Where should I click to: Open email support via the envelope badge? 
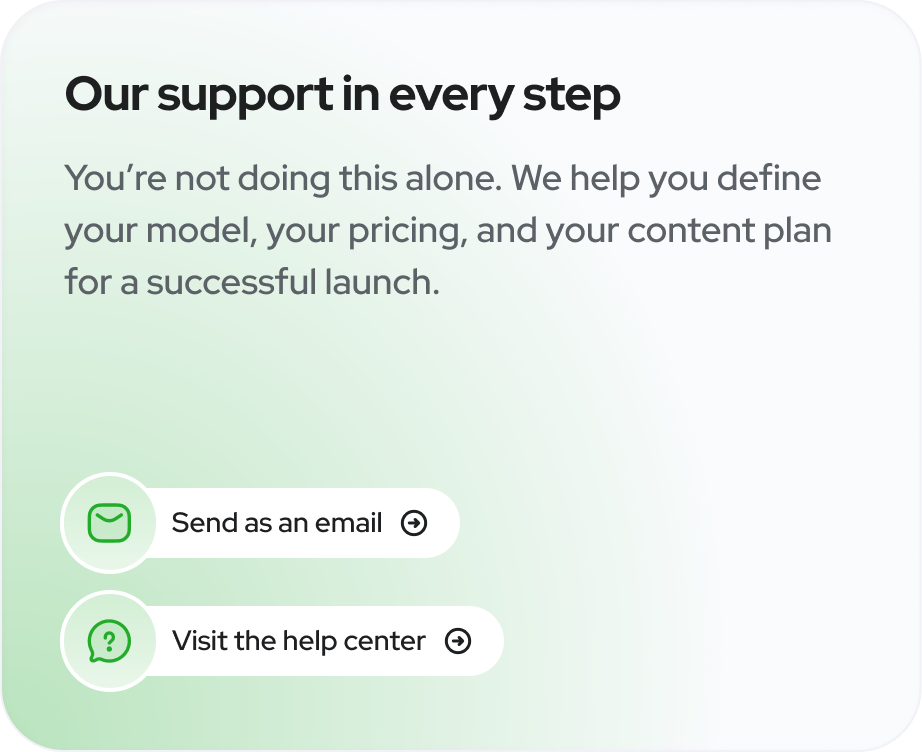(x=109, y=522)
